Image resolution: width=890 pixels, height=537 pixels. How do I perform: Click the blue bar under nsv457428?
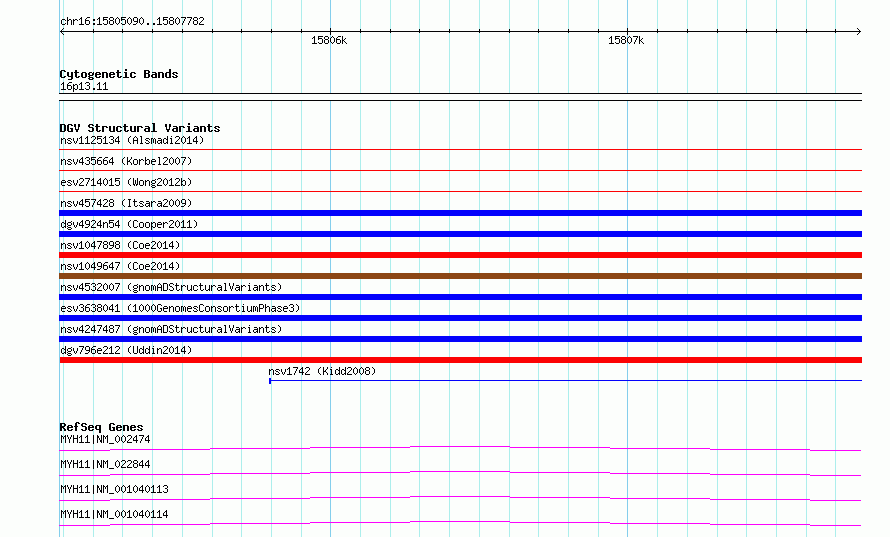pyautogui.click(x=460, y=213)
